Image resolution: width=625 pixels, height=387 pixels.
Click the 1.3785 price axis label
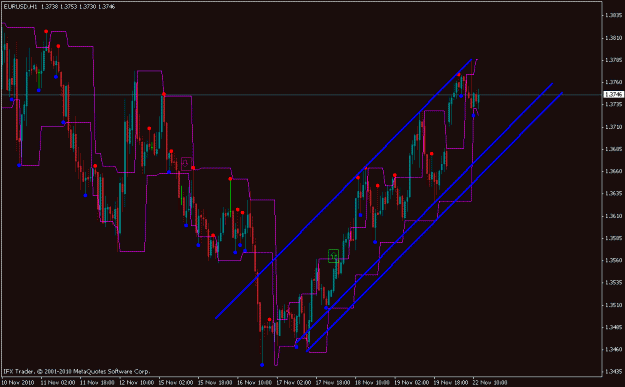click(x=613, y=60)
